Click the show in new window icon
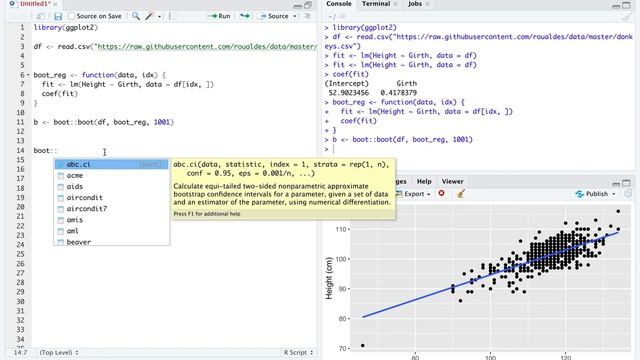The image size is (640, 360). (40, 16)
